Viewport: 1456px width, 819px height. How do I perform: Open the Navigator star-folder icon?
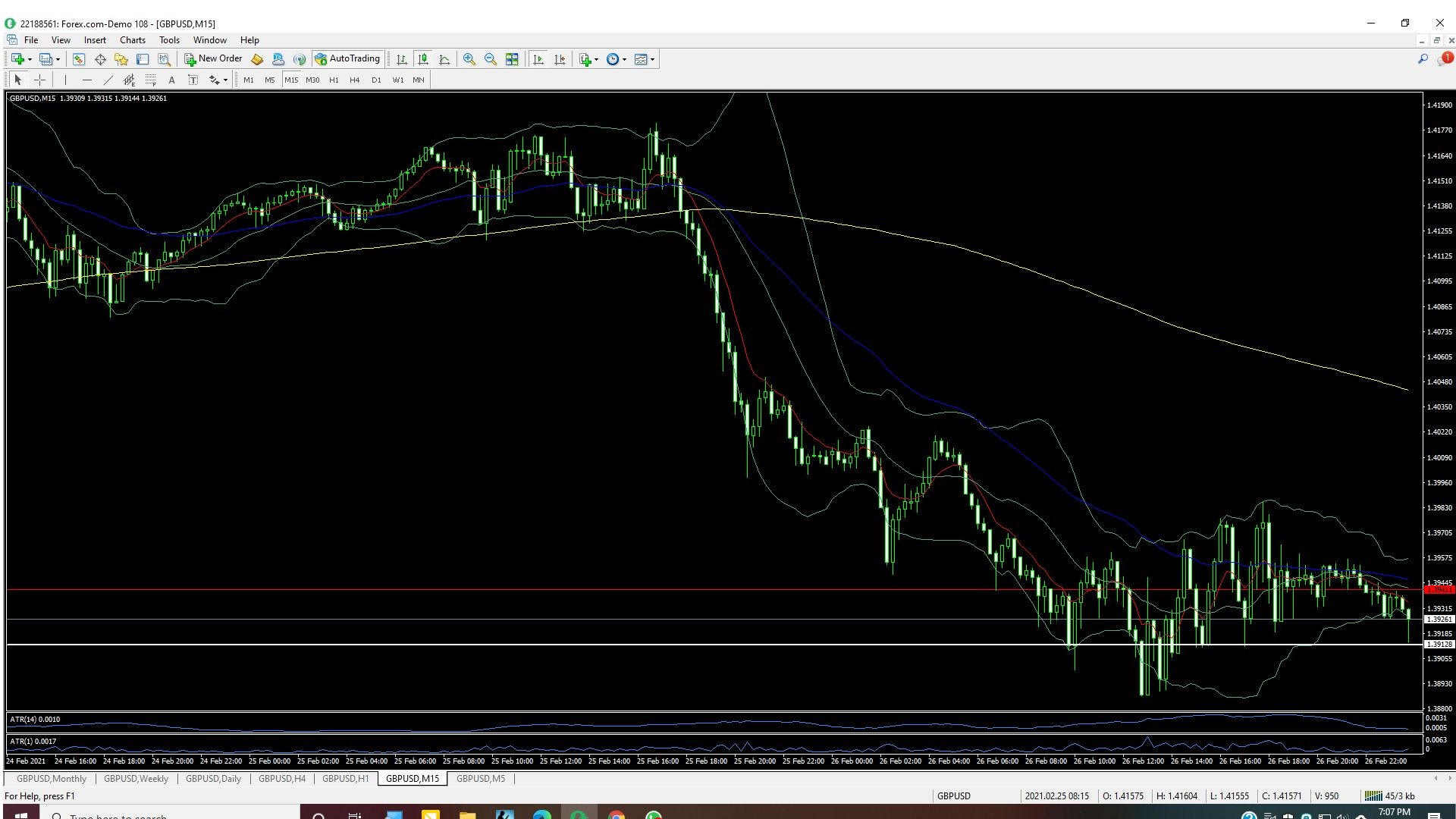(121, 59)
